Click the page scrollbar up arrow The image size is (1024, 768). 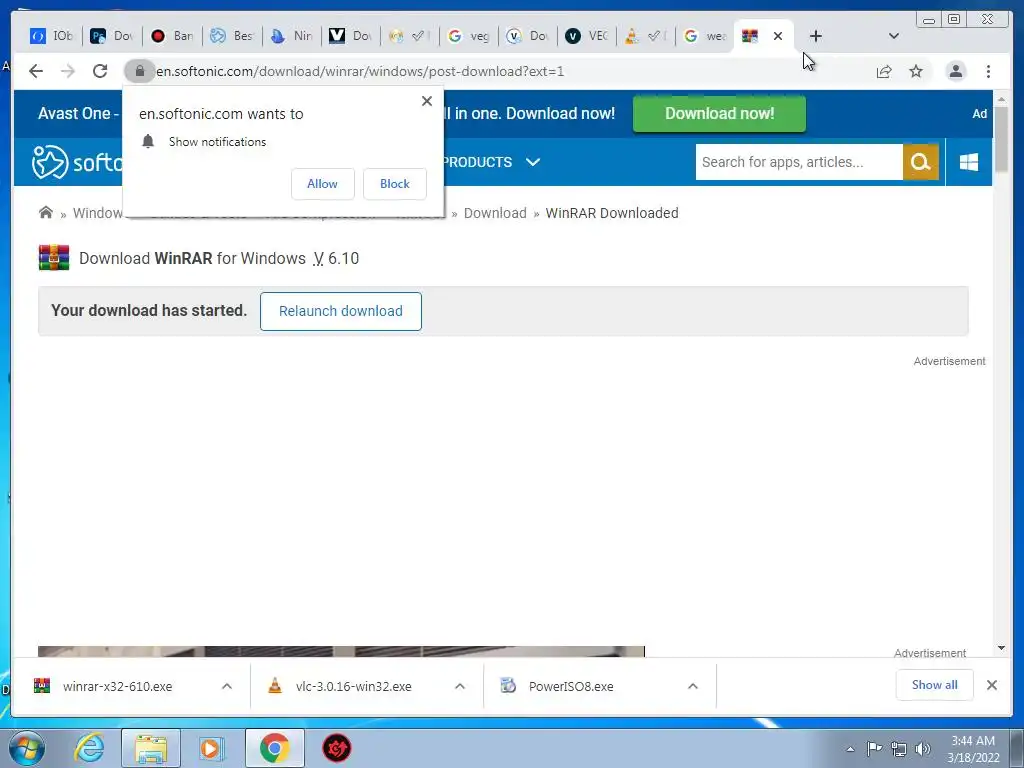tap(1001, 99)
